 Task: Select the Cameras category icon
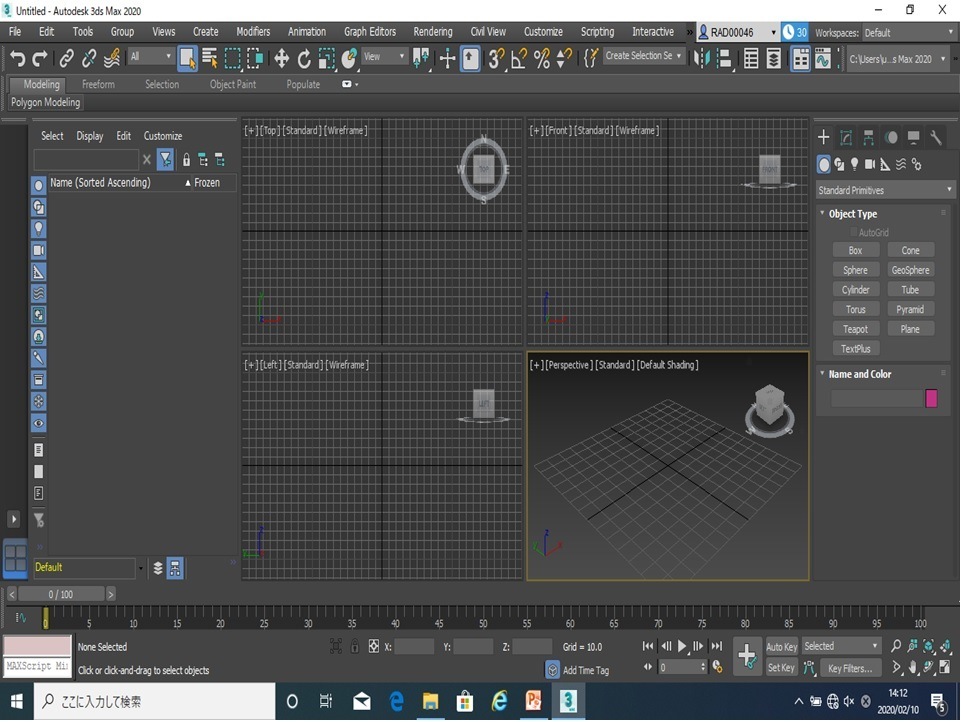pos(870,165)
